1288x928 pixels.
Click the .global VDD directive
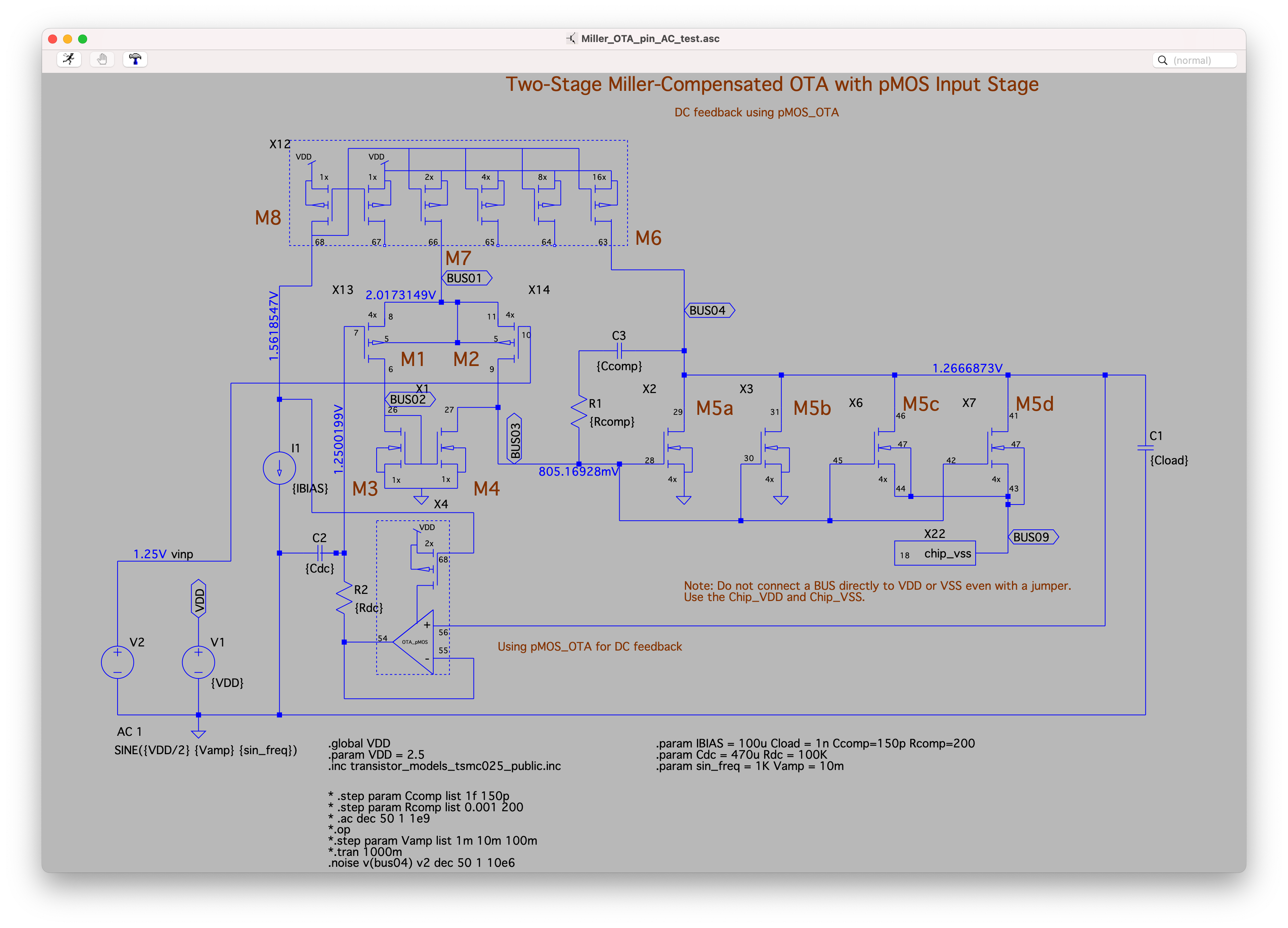pyautogui.click(x=359, y=744)
